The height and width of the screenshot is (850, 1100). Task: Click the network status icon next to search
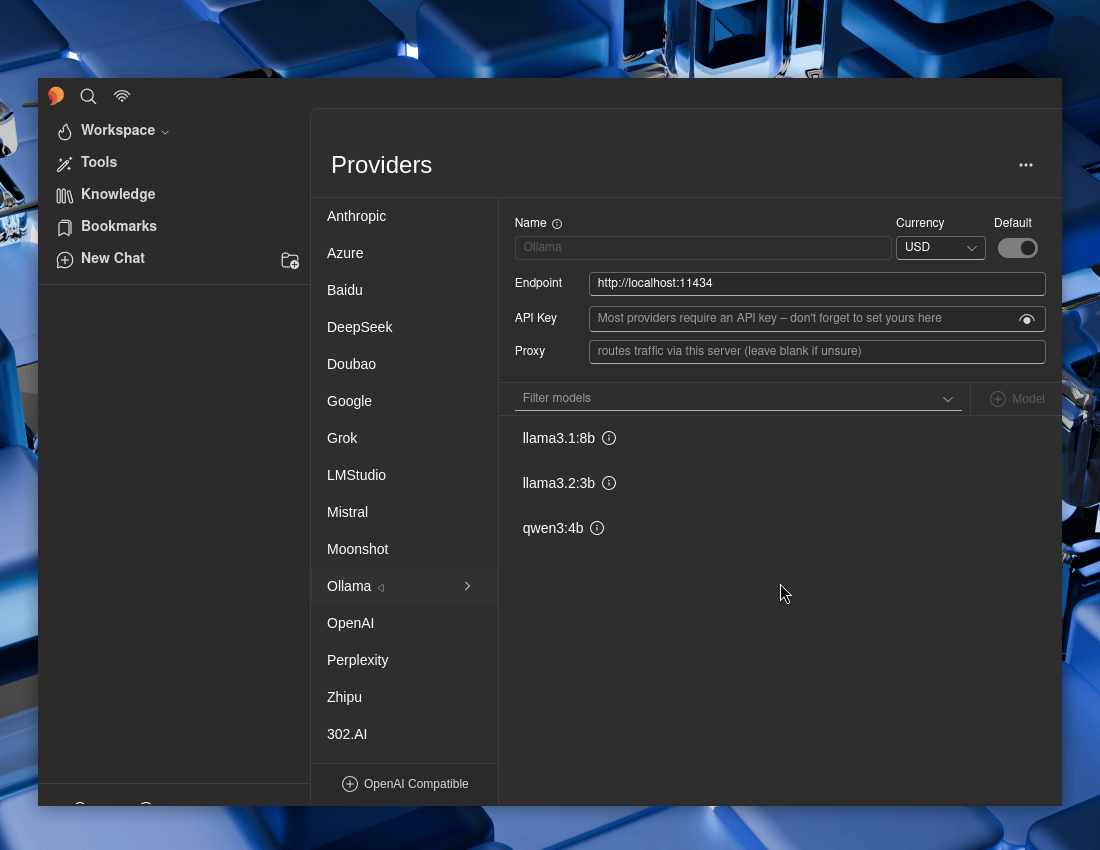coord(122,96)
